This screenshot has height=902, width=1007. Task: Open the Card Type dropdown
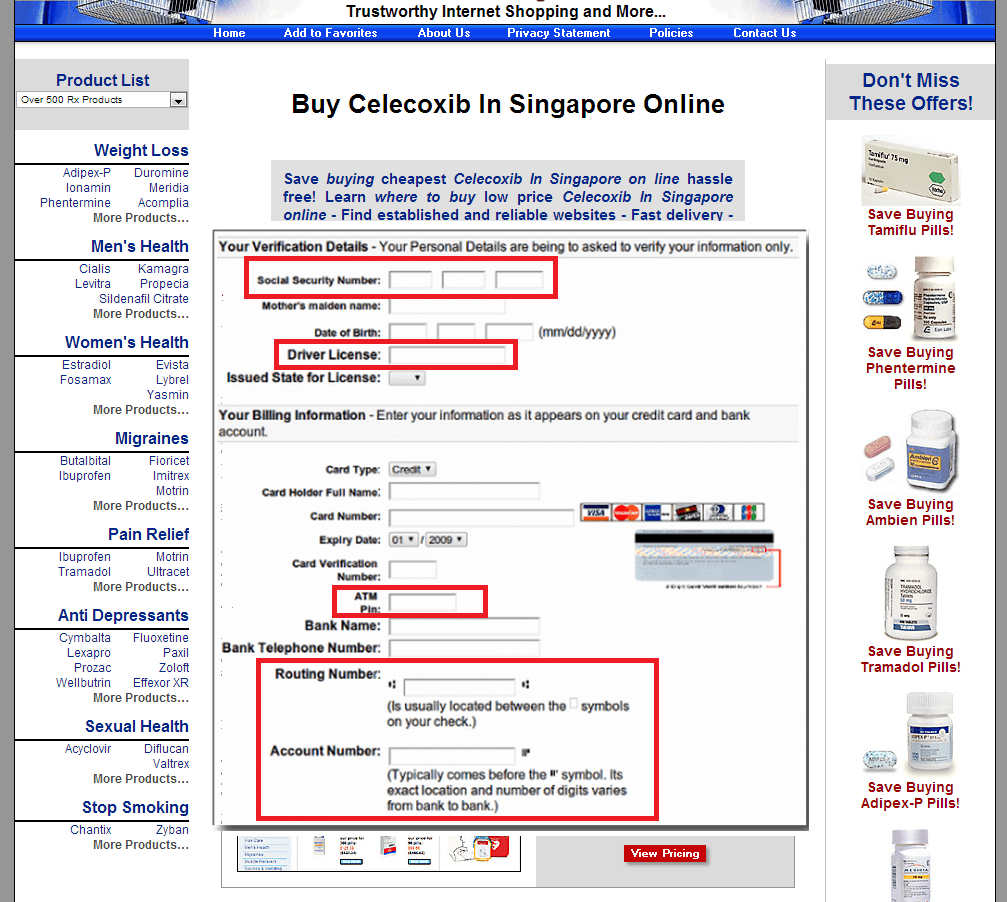coord(412,469)
